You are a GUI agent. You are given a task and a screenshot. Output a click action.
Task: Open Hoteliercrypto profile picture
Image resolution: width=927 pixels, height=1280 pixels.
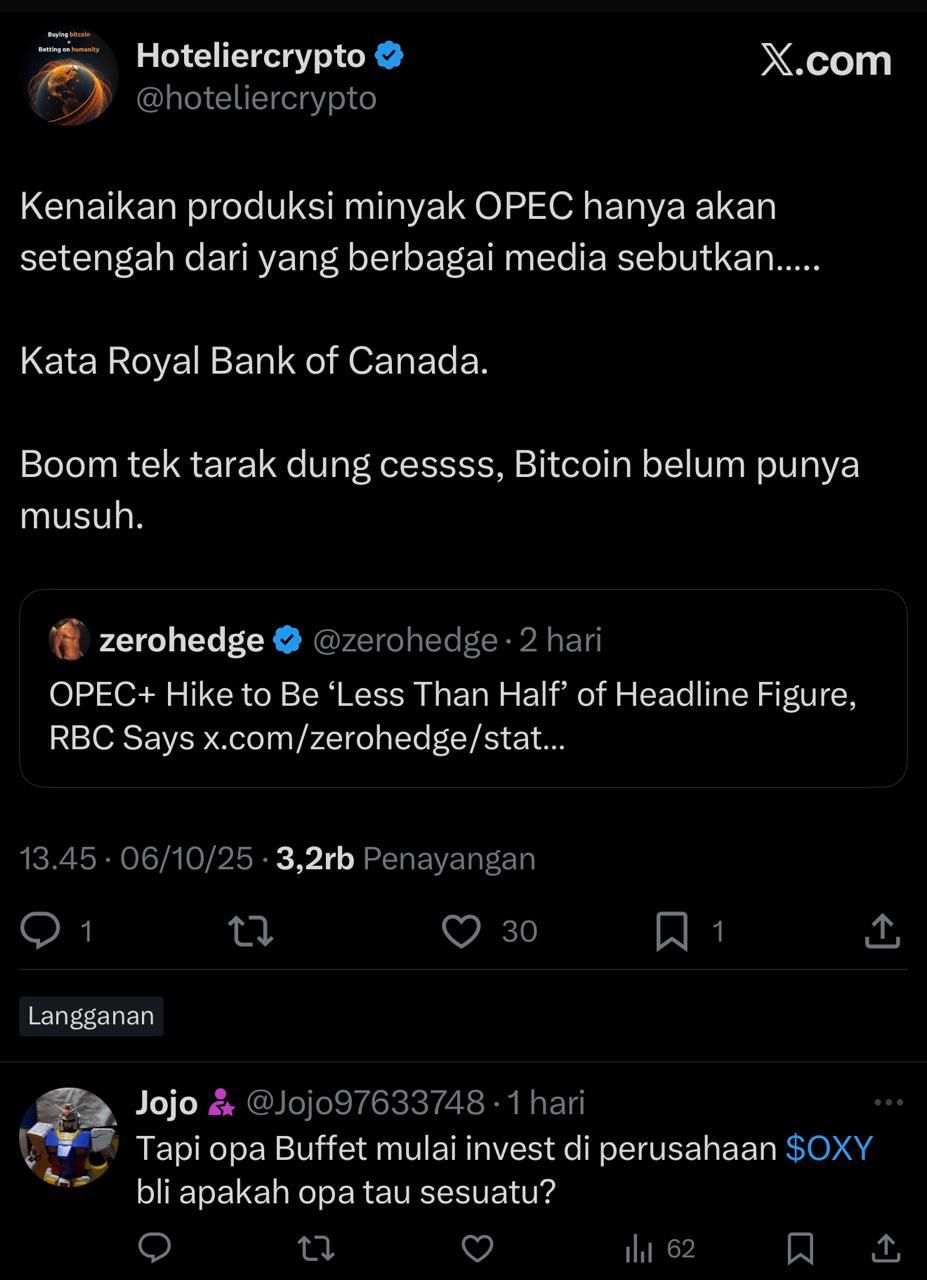pos(69,77)
